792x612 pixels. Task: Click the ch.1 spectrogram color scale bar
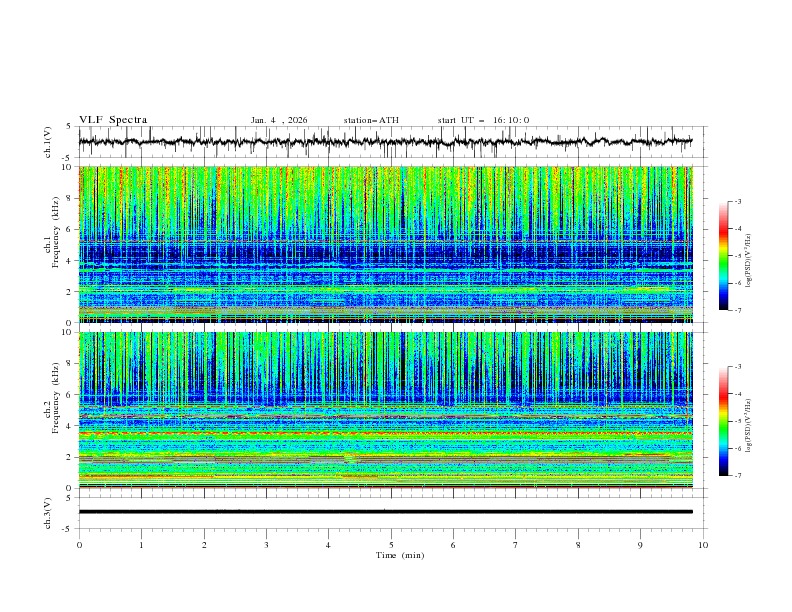[x=723, y=256]
